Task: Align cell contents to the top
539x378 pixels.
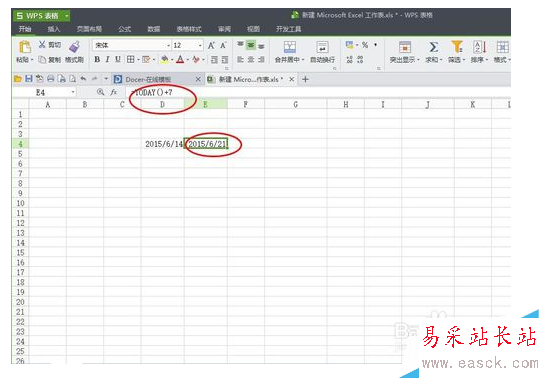Action: (240, 45)
